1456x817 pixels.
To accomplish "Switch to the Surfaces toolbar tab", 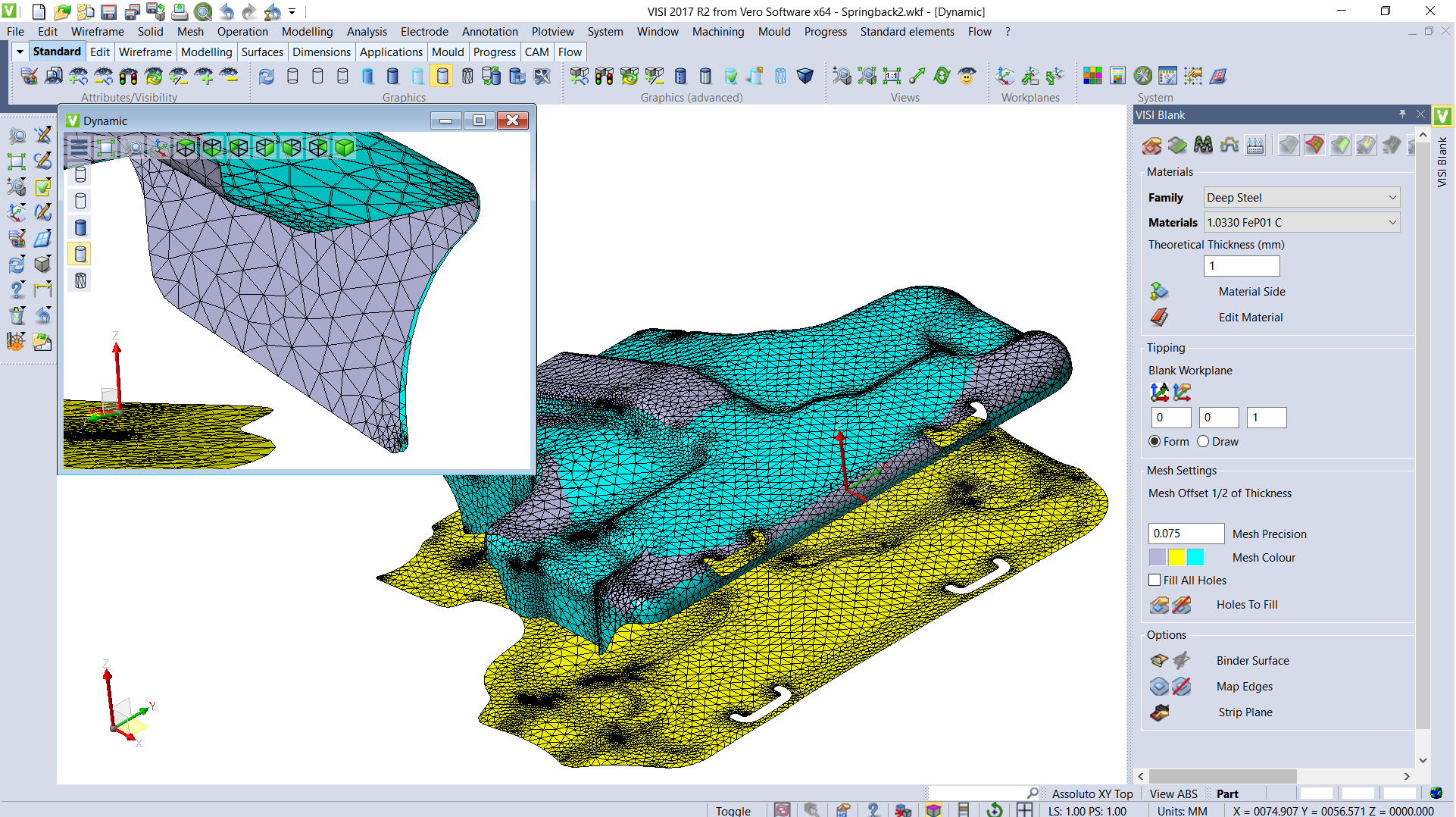I will pyautogui.click(x=262, y=52).
